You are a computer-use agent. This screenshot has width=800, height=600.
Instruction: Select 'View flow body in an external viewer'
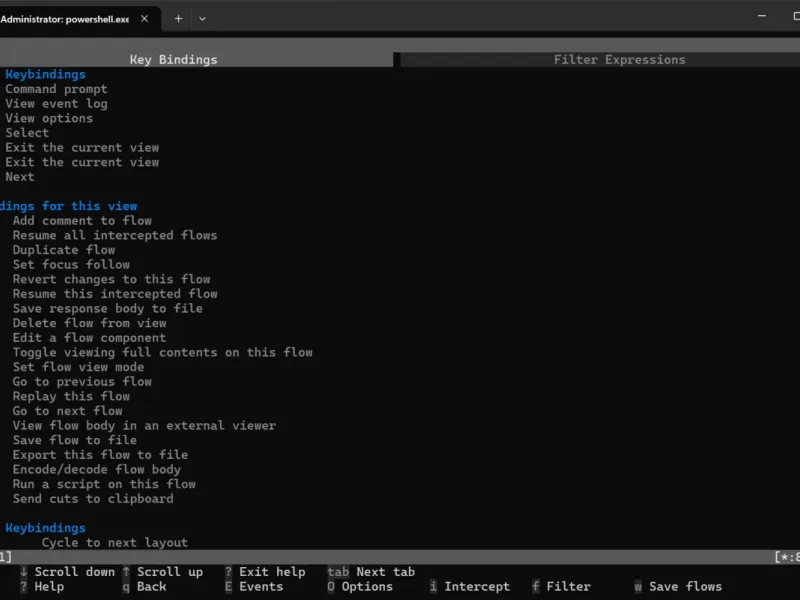click(144, 426)
